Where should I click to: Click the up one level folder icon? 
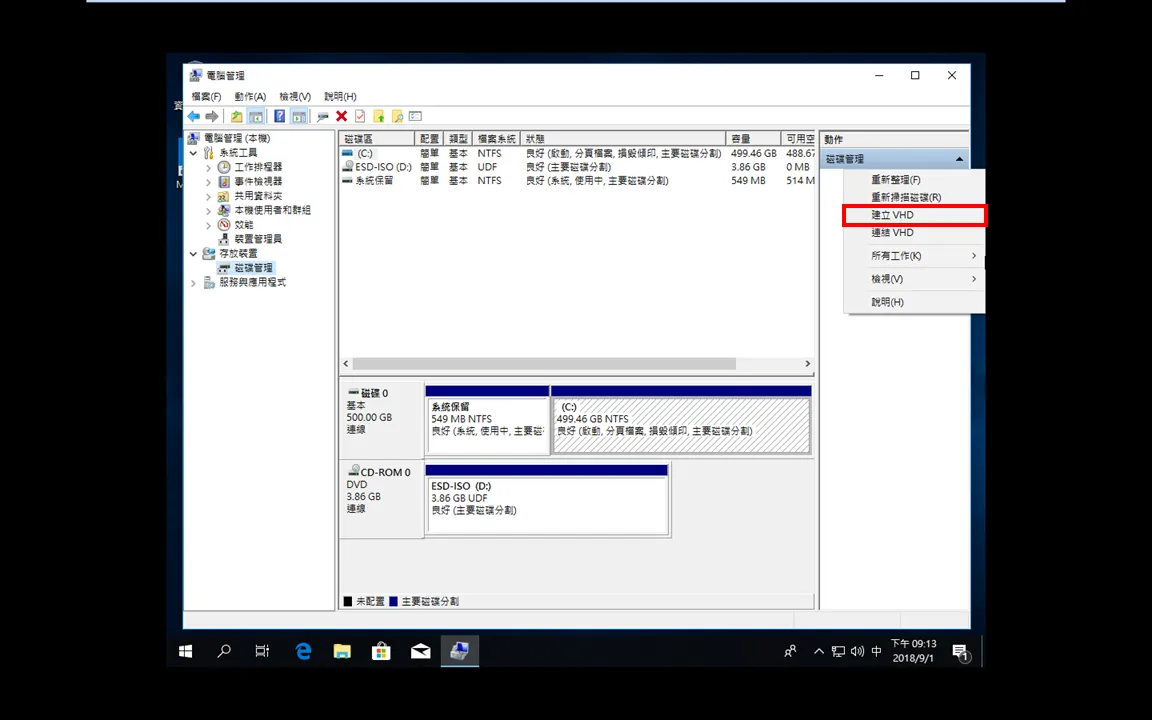click(x=236, y=116)
